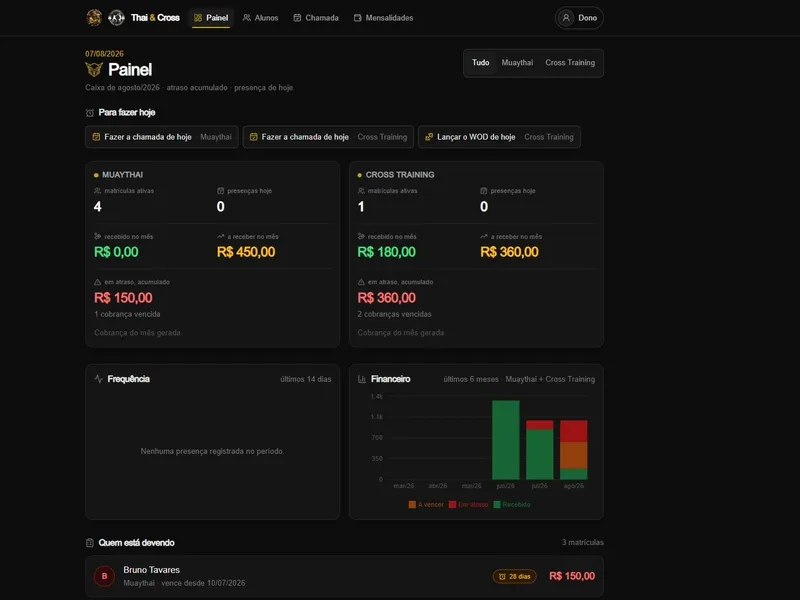Open the Chamada tab

click(x=316, y=18)
